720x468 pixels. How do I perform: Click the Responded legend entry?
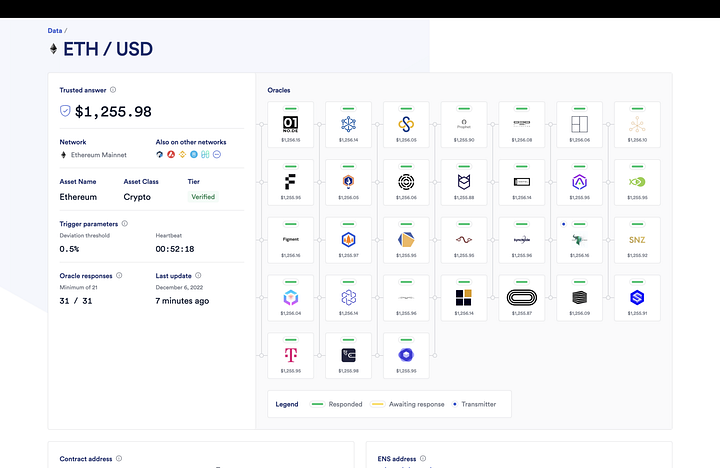coord(337,404)
